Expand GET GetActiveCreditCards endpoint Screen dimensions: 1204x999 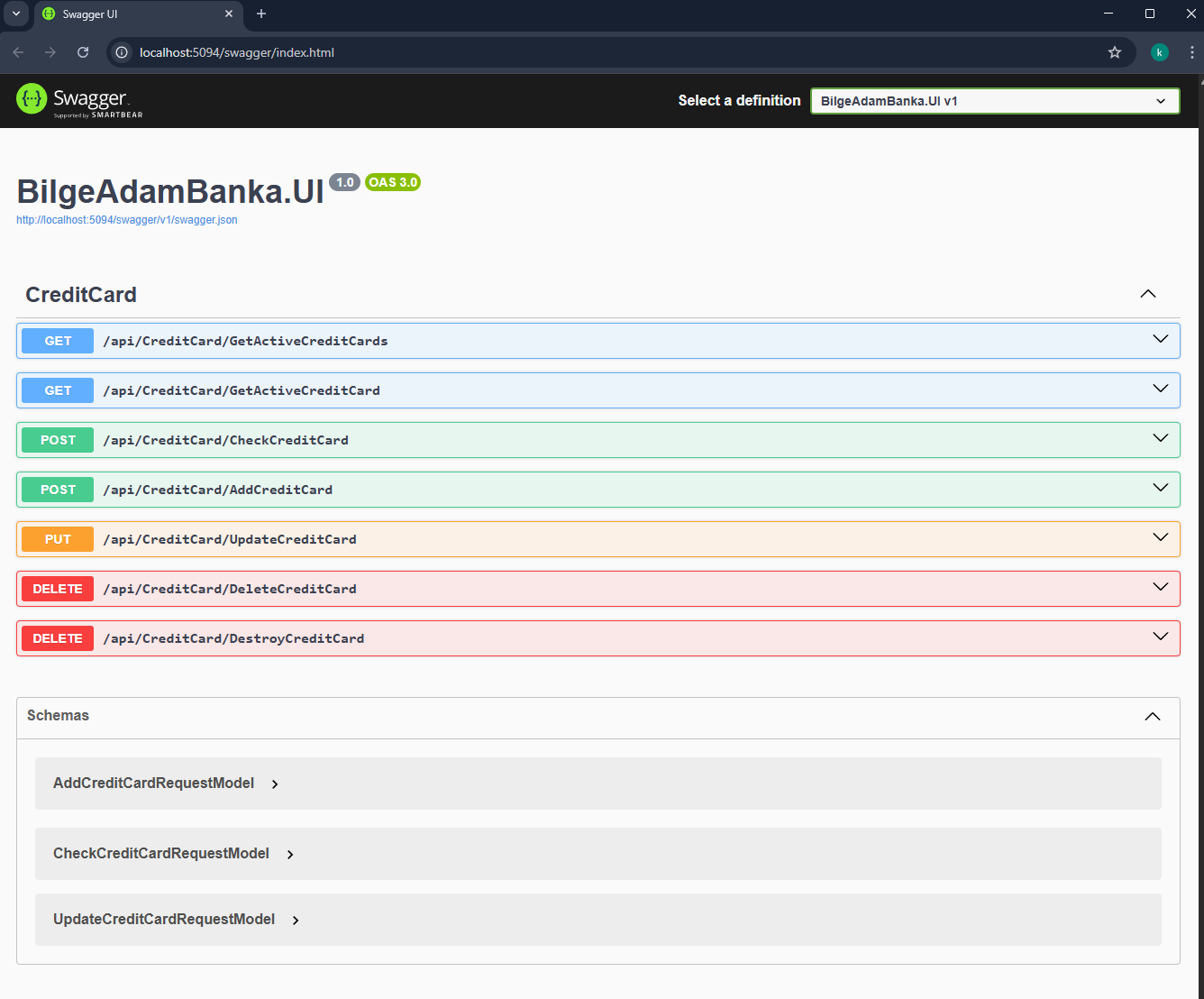pos(243,341)
